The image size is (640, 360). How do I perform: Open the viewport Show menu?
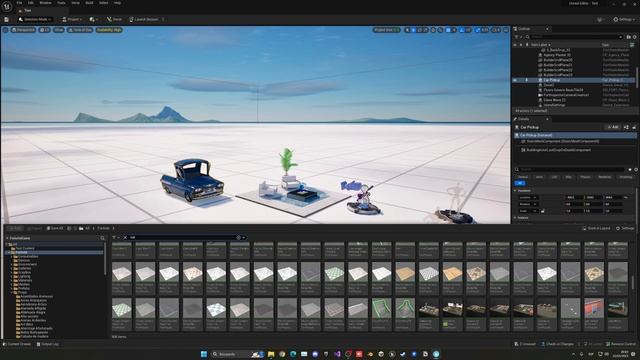(59, 30)
